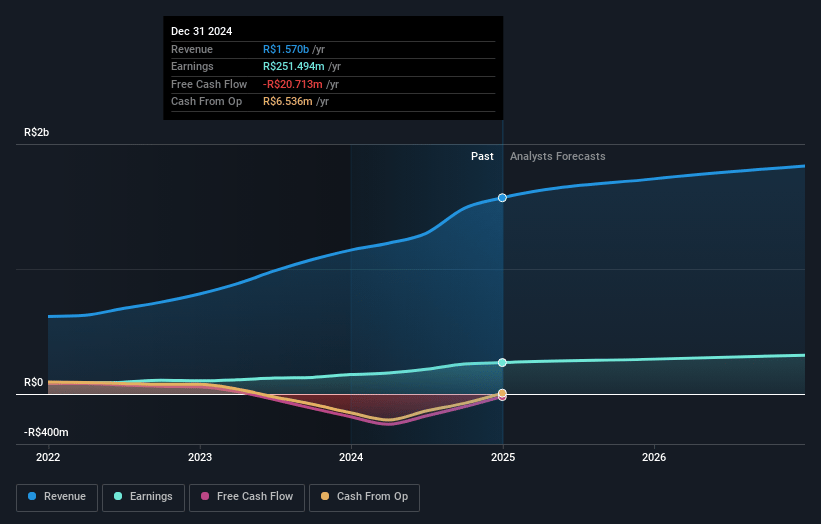Click the Past section label
The image size is (821, 524).
(482, 156)
